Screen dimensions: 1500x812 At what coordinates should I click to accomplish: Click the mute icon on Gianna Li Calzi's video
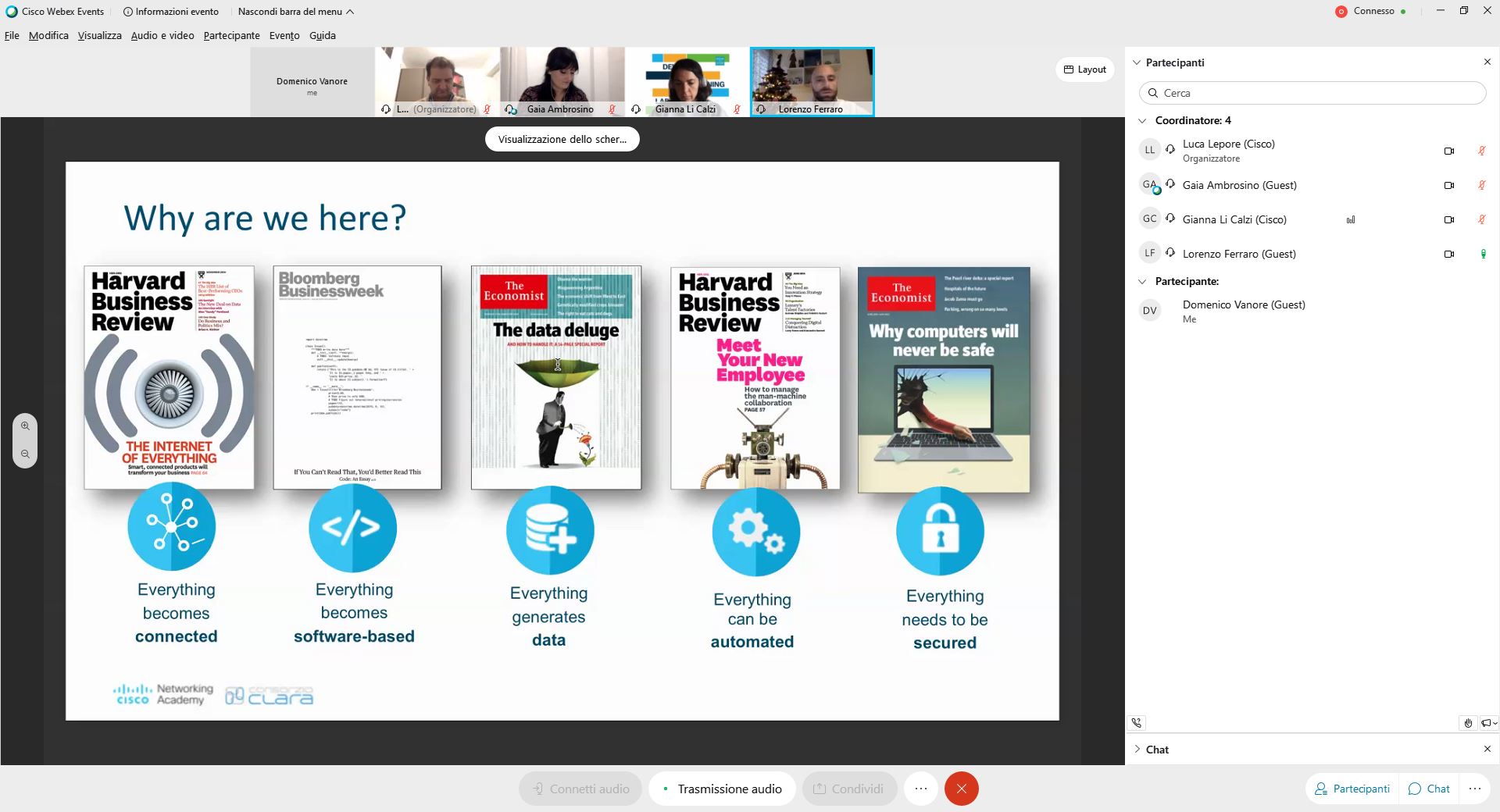point(737,109)
